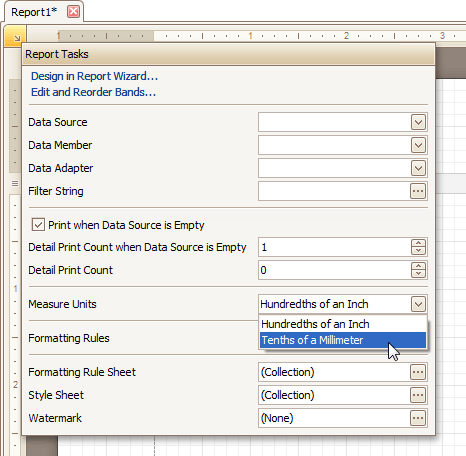Open the Watermark ellipsis editor
The height and width of the screenshot is (456, 466).
[418, 418]
